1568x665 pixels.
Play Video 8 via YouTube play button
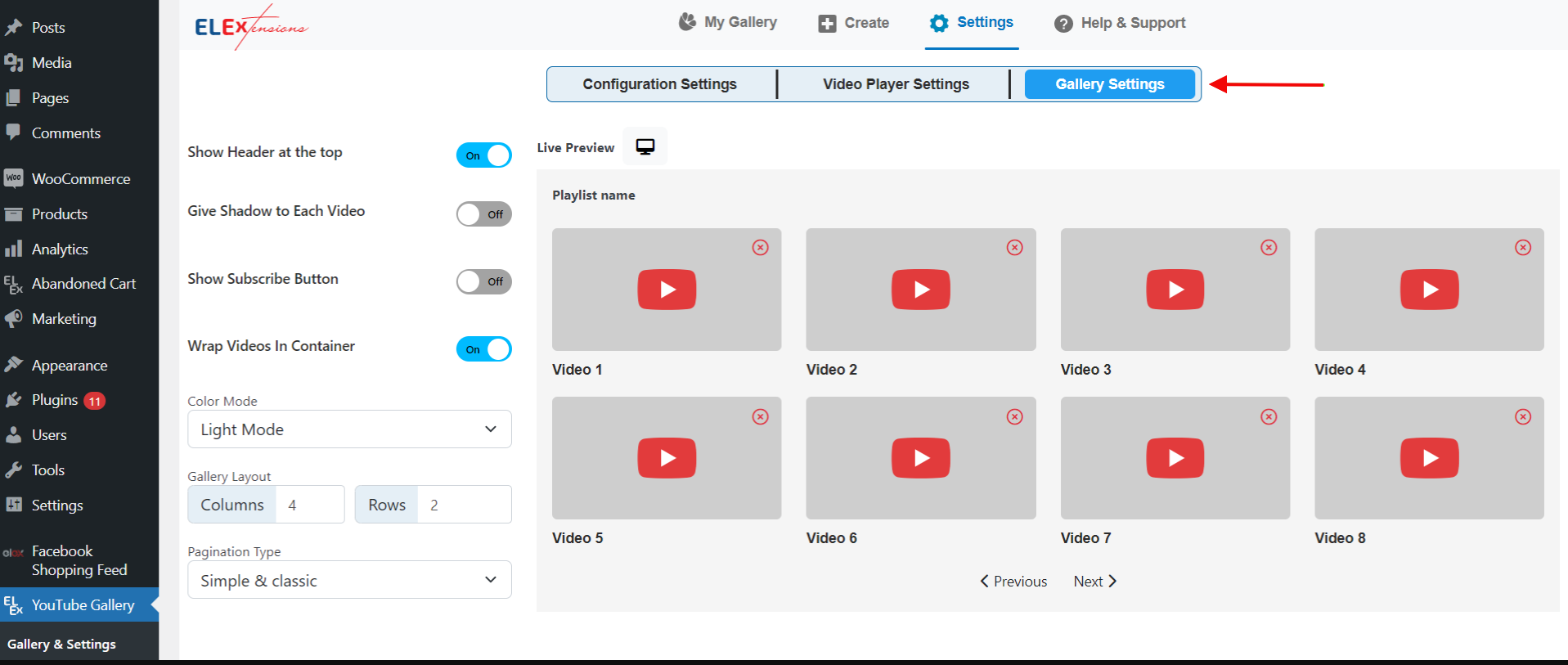click(x=1430, y=458)
